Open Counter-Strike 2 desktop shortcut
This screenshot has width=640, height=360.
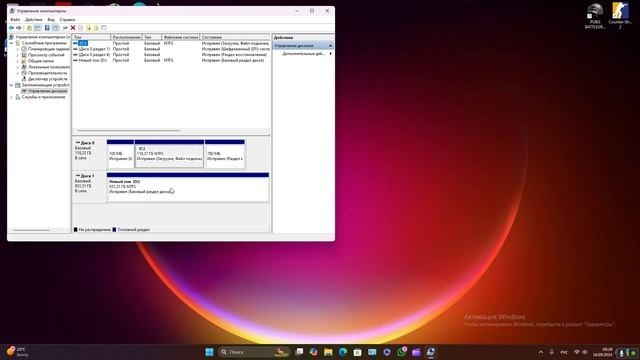click(620, 16)
